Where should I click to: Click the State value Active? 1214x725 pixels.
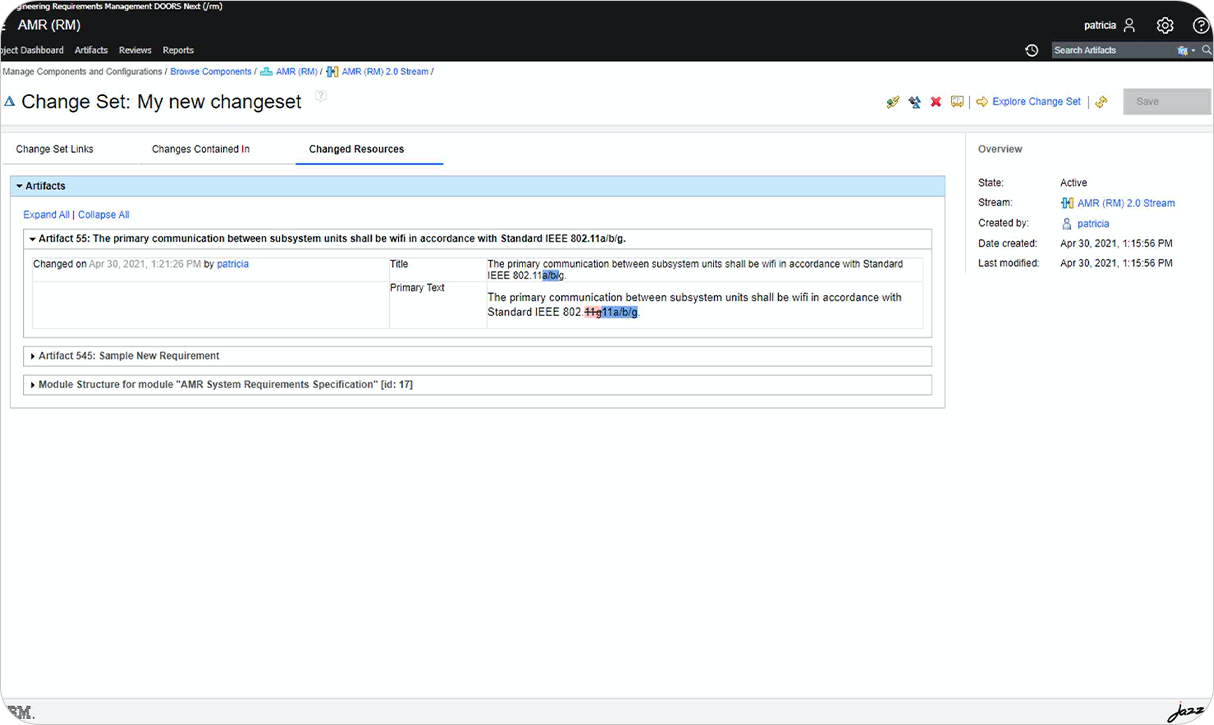point(1073,183)
